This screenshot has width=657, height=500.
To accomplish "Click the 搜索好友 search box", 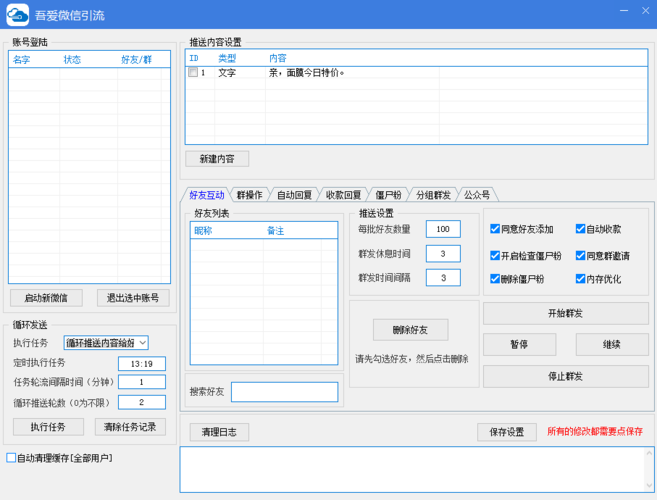I will [x=285, y=392].
